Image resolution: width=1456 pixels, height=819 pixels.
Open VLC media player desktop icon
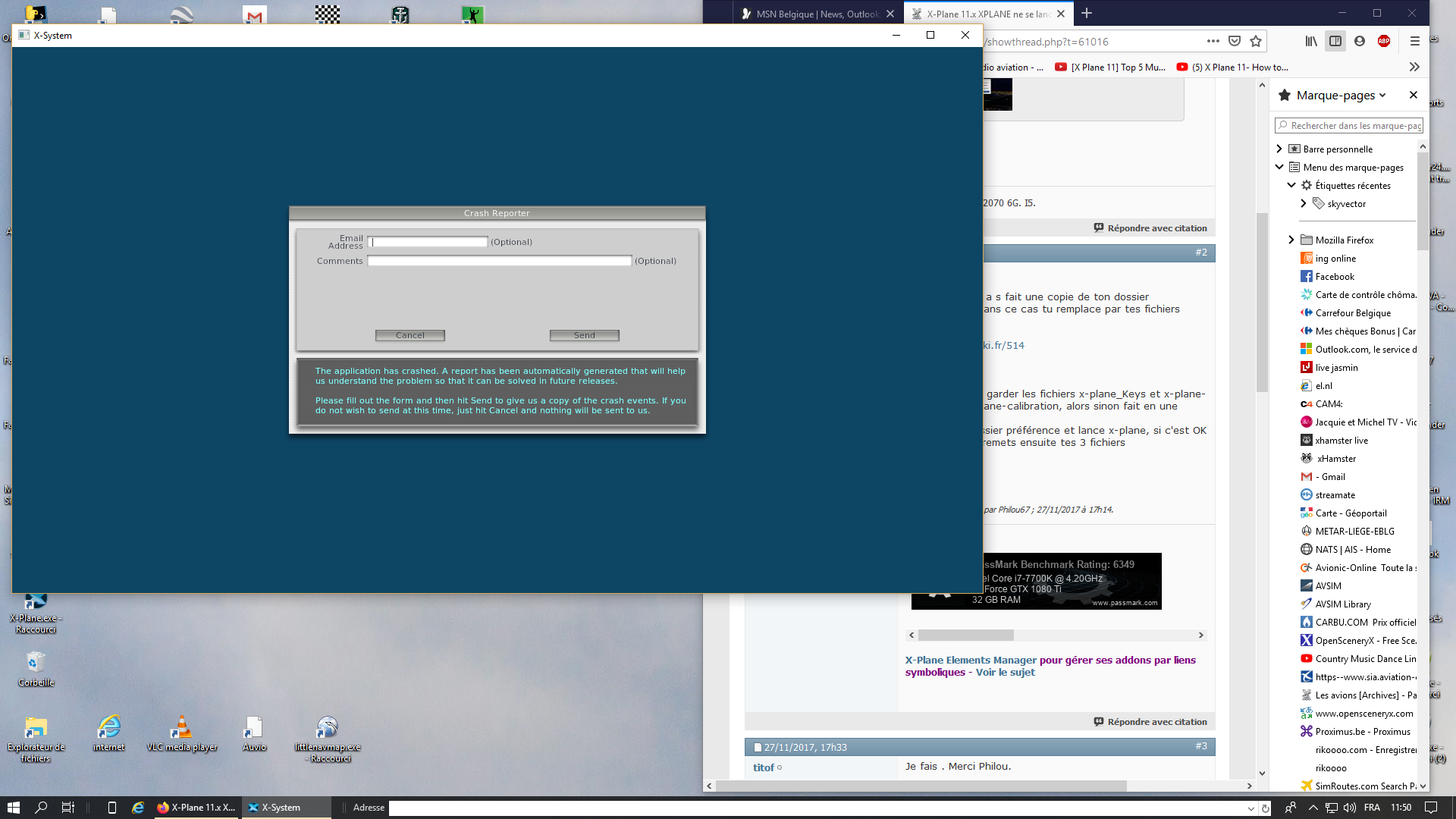[x=182, y=733]
